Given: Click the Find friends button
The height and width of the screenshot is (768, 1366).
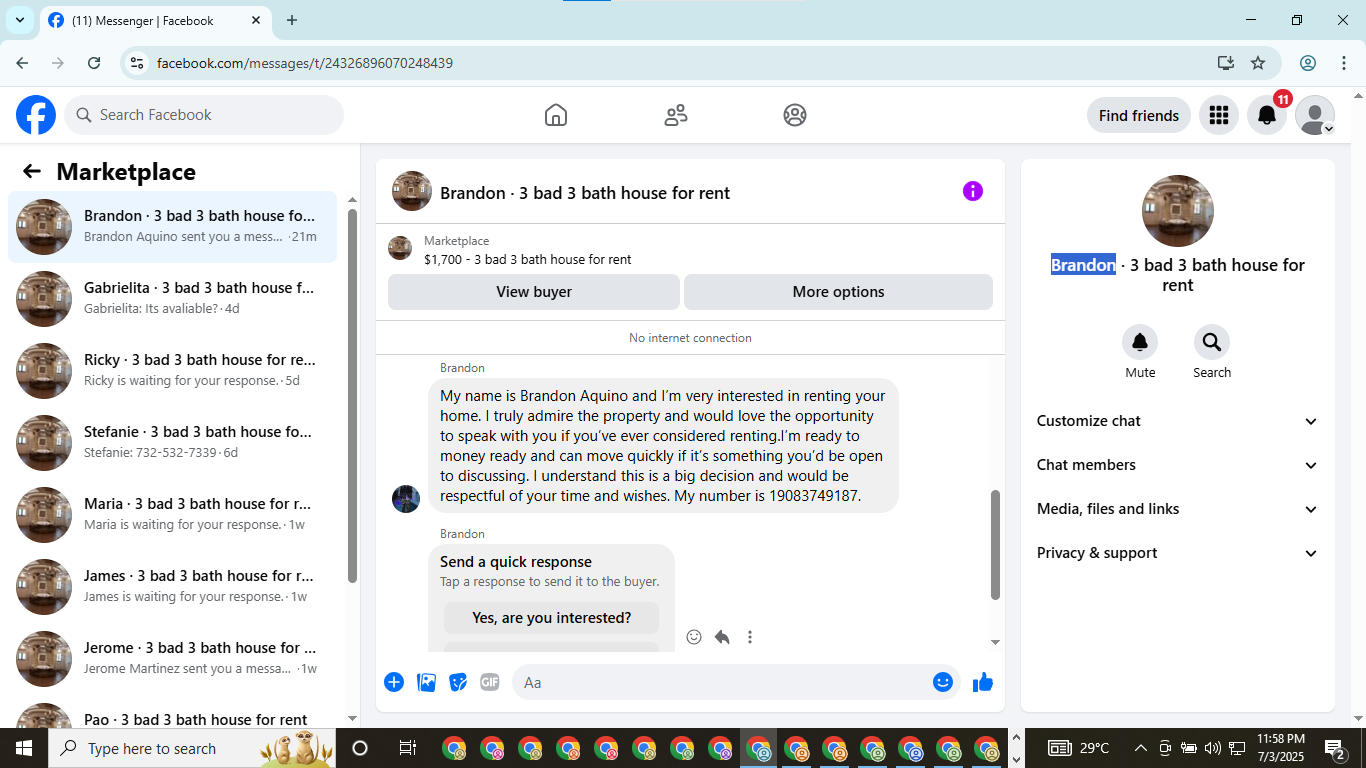Looking at the screenshot, I should (1139, 115).
